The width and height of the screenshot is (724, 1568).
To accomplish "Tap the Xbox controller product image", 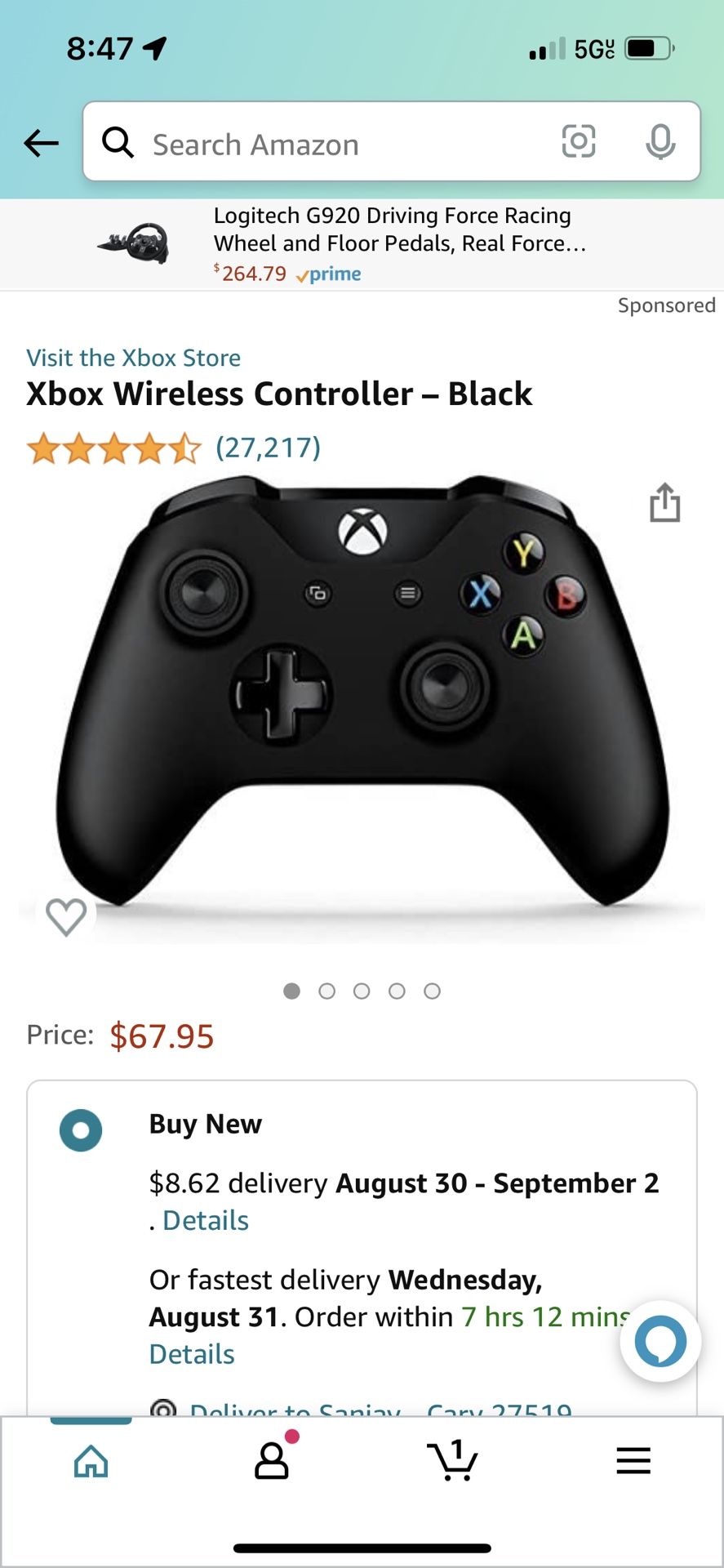I will (362, 694).
